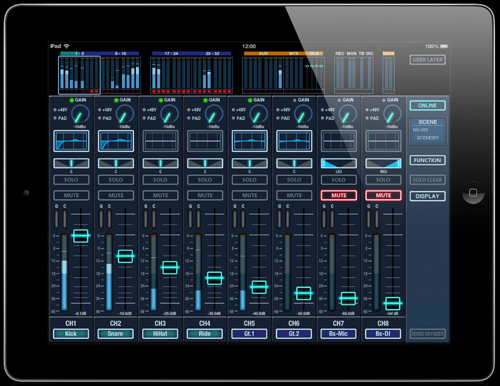
Task: Unmute channel CH7
Action: [339, 195]
